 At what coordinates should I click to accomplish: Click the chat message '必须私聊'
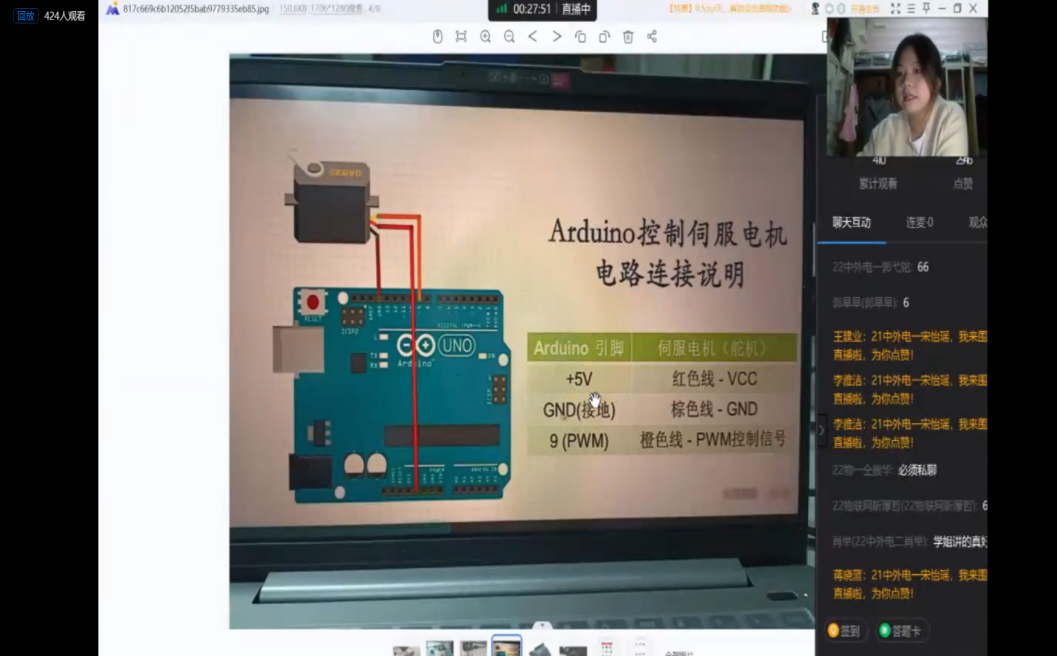[917, 470]
